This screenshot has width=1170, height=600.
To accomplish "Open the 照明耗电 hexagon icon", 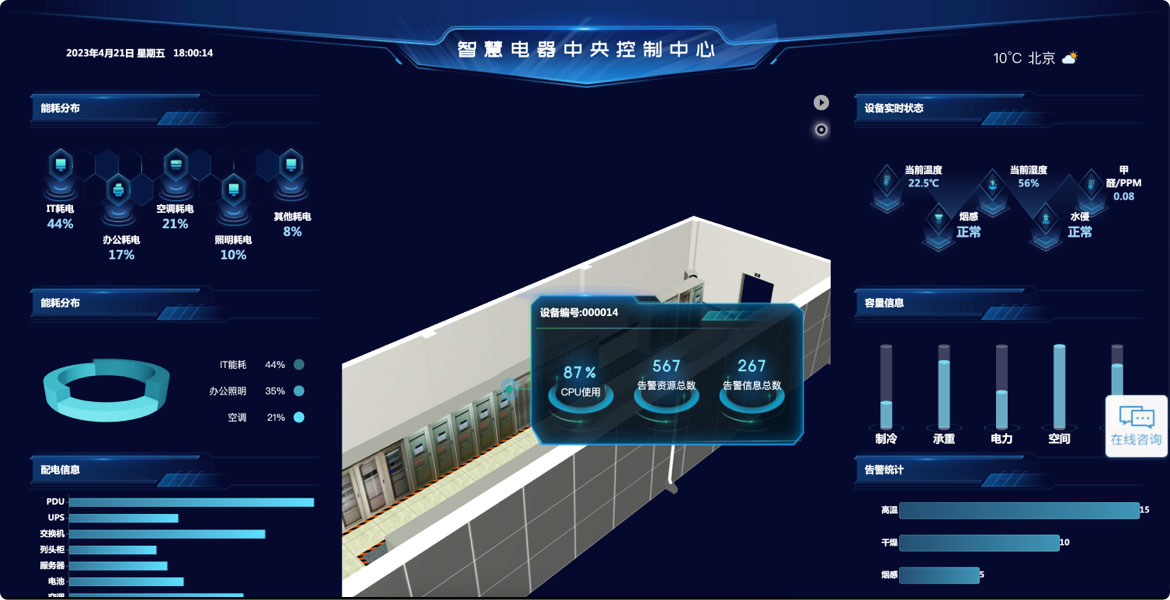I will pyautogui.click(x=233, y=190).
